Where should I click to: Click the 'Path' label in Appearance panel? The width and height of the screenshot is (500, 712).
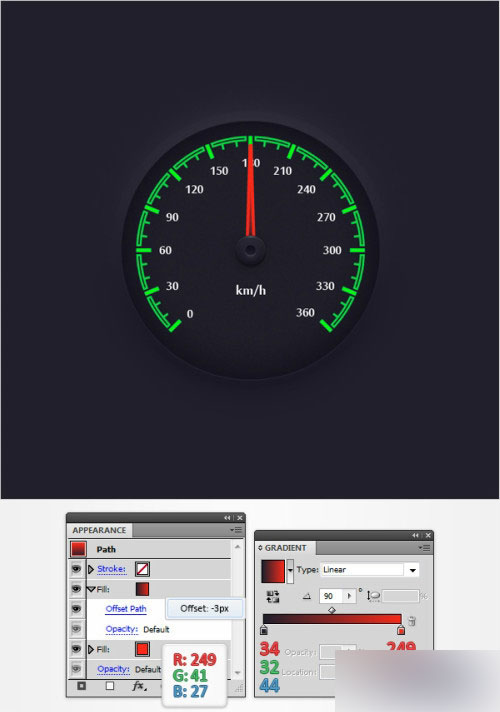[x=106, y=549]
